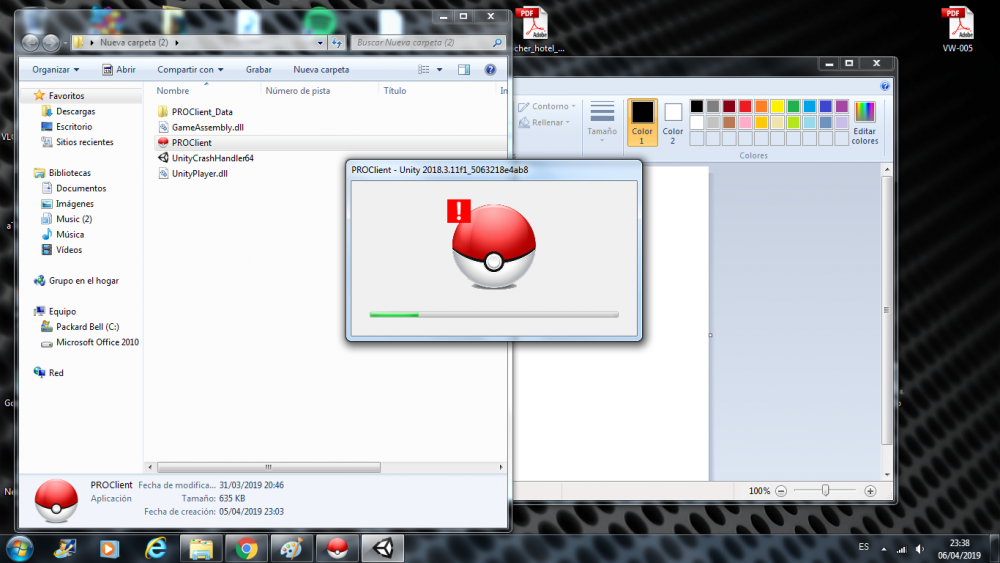Screen dimensions: 1000x563
Task: Select the Color 1 swatch box
Action: (x=642, y=121)
